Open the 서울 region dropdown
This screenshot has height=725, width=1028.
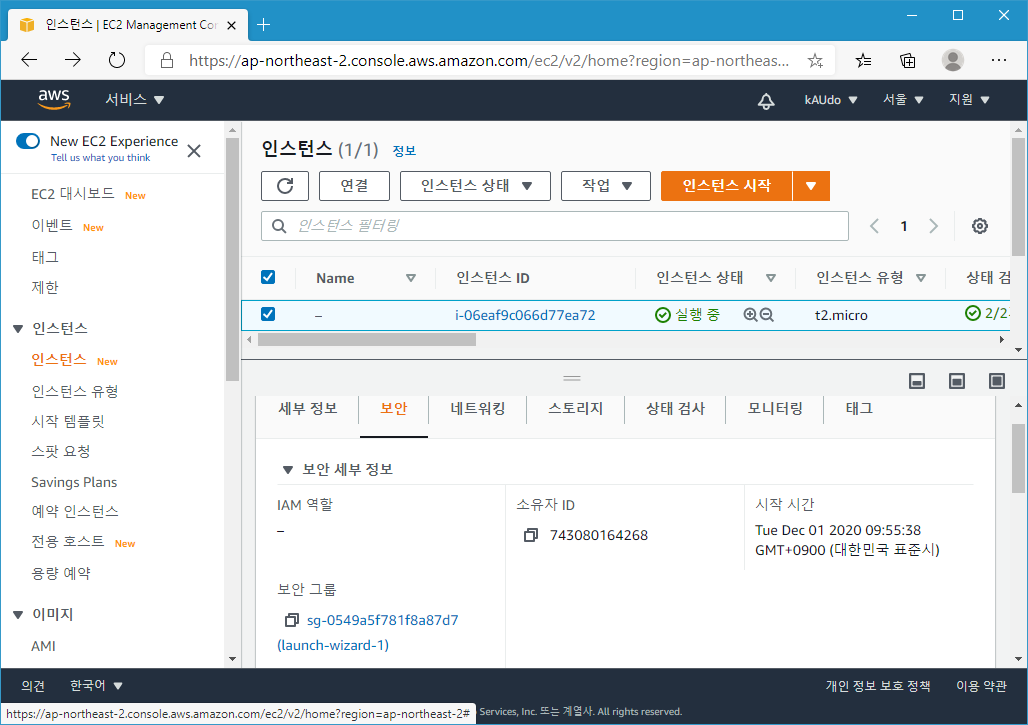pyautogui.click(x=903, y=100)
